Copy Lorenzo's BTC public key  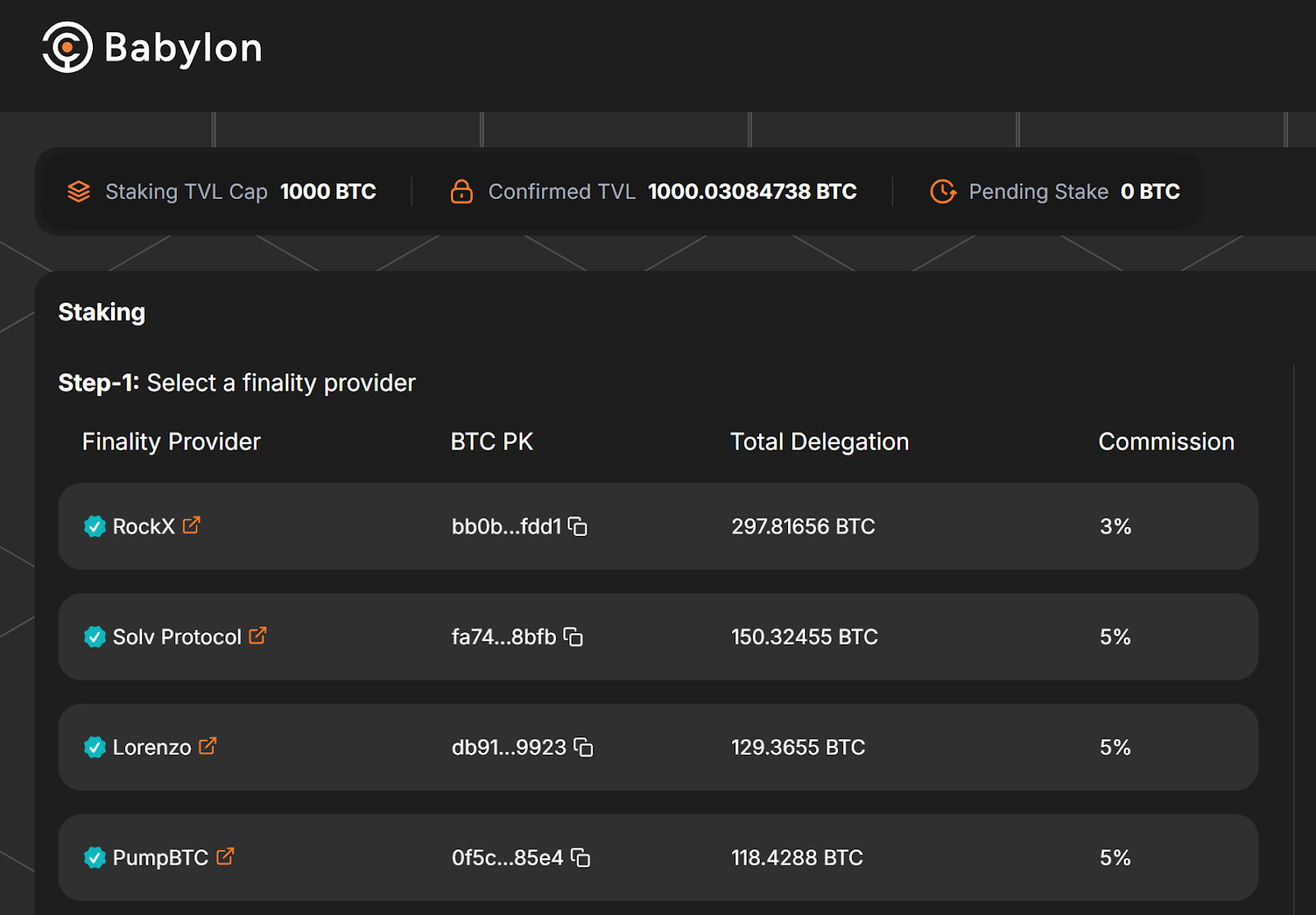(584, 748)
